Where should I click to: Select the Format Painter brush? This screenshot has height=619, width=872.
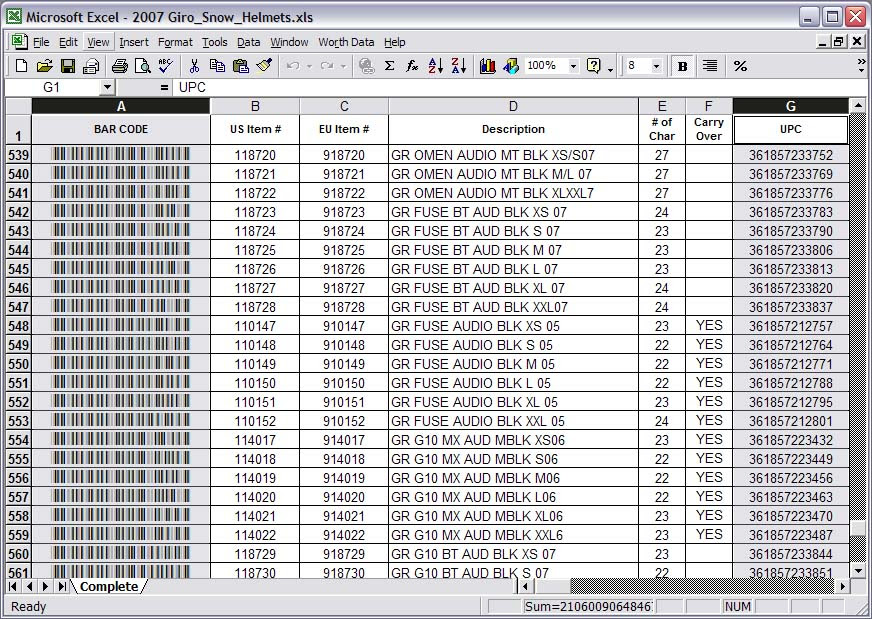coord(264,66)
